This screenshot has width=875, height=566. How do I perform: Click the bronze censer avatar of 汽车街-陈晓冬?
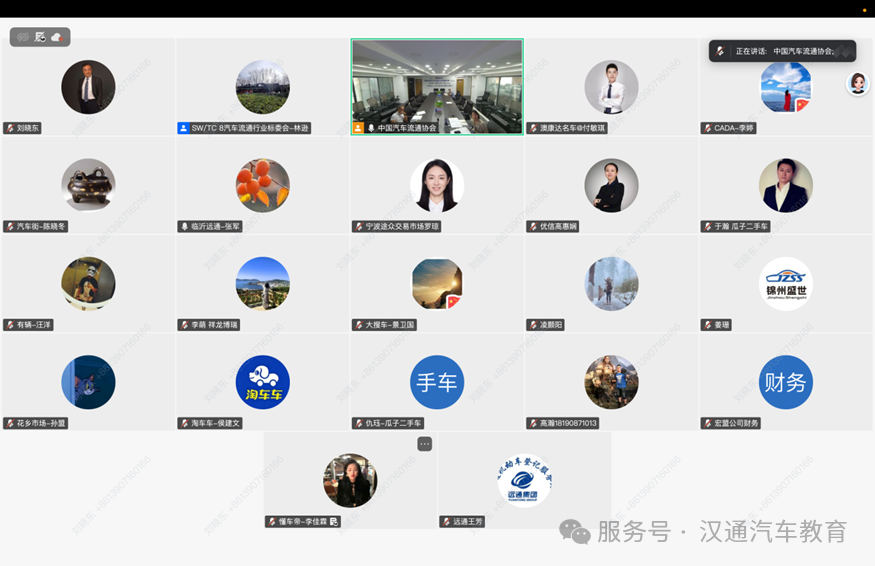tap(88, 185)
